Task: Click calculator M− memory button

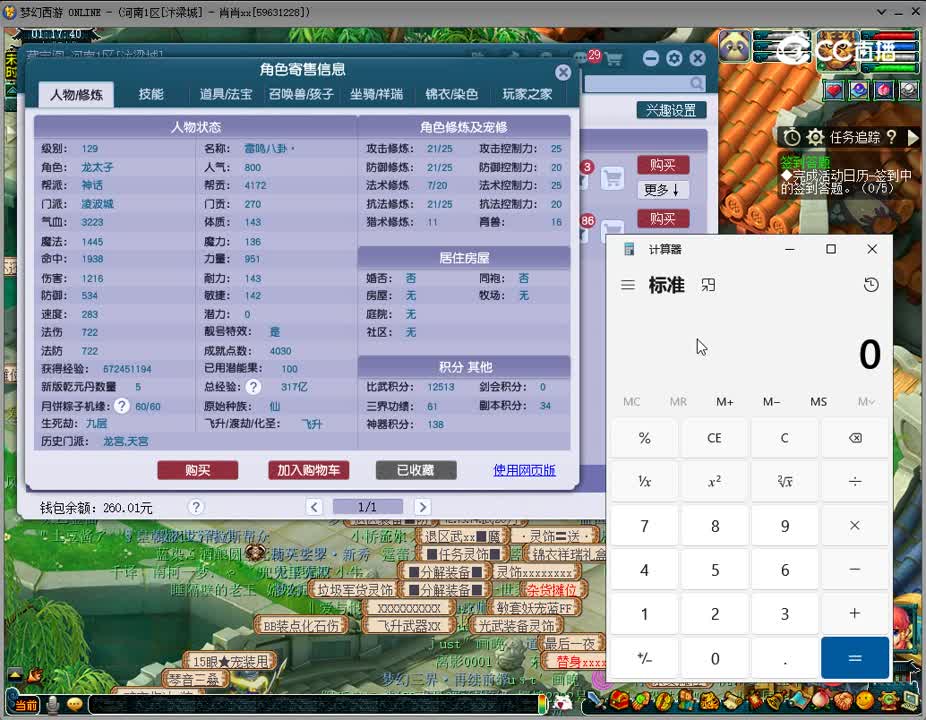Action: [x=771, y=402]
